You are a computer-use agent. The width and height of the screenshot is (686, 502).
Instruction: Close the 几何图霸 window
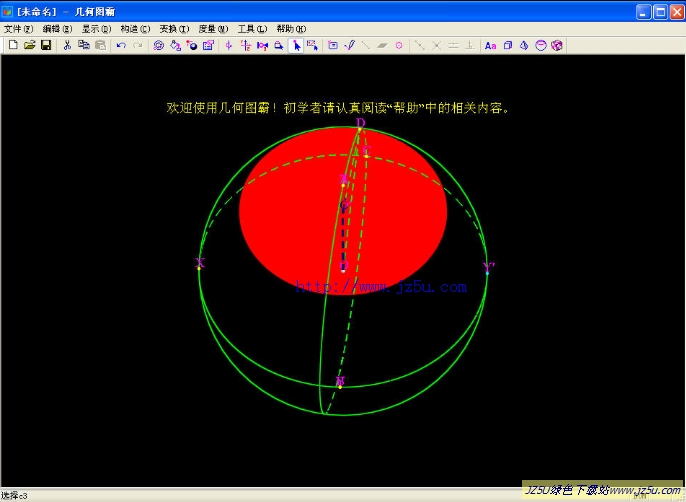(676, 12)
